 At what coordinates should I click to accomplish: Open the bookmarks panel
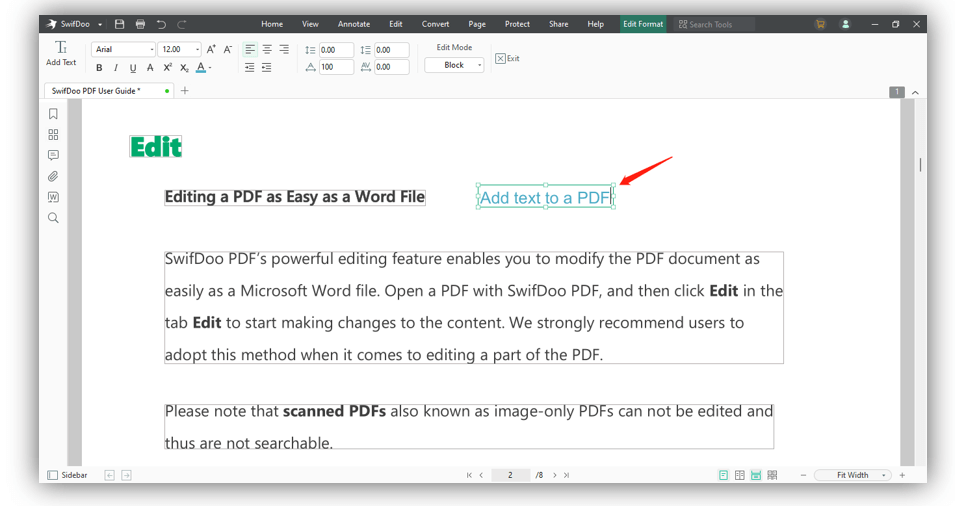coord(53,114)
